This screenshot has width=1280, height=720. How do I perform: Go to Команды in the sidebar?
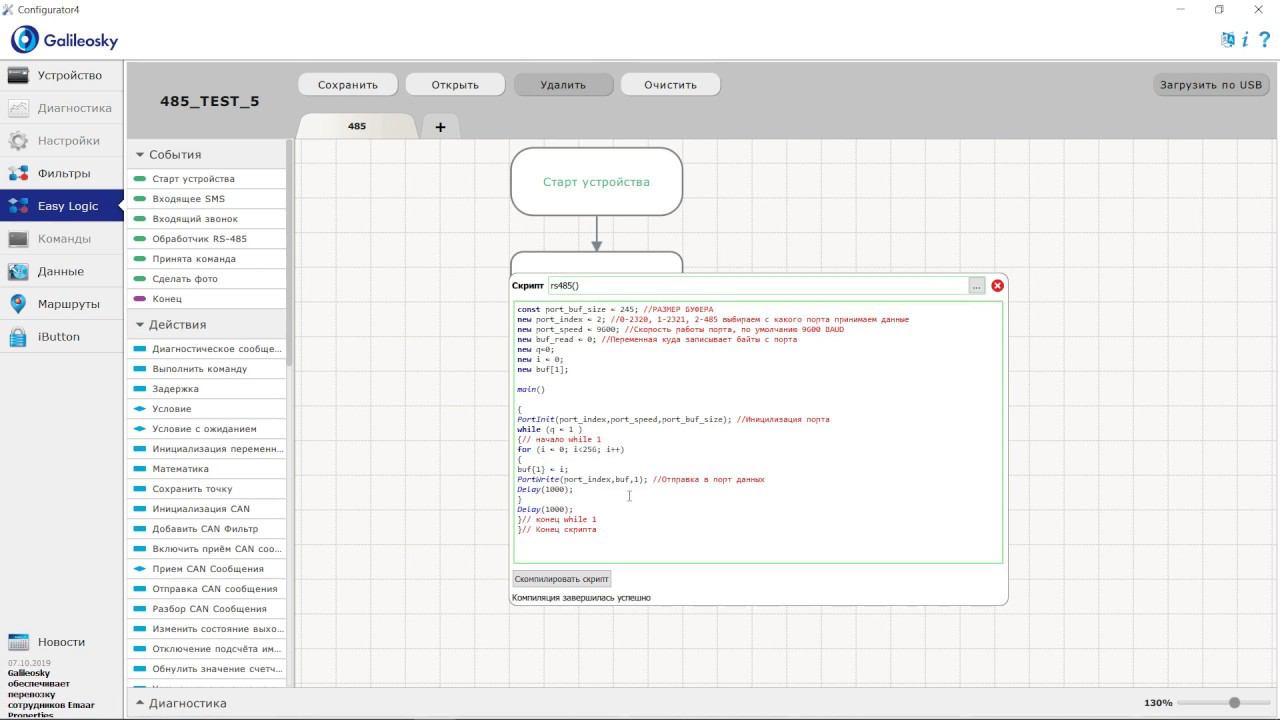(x=62, y=239)
